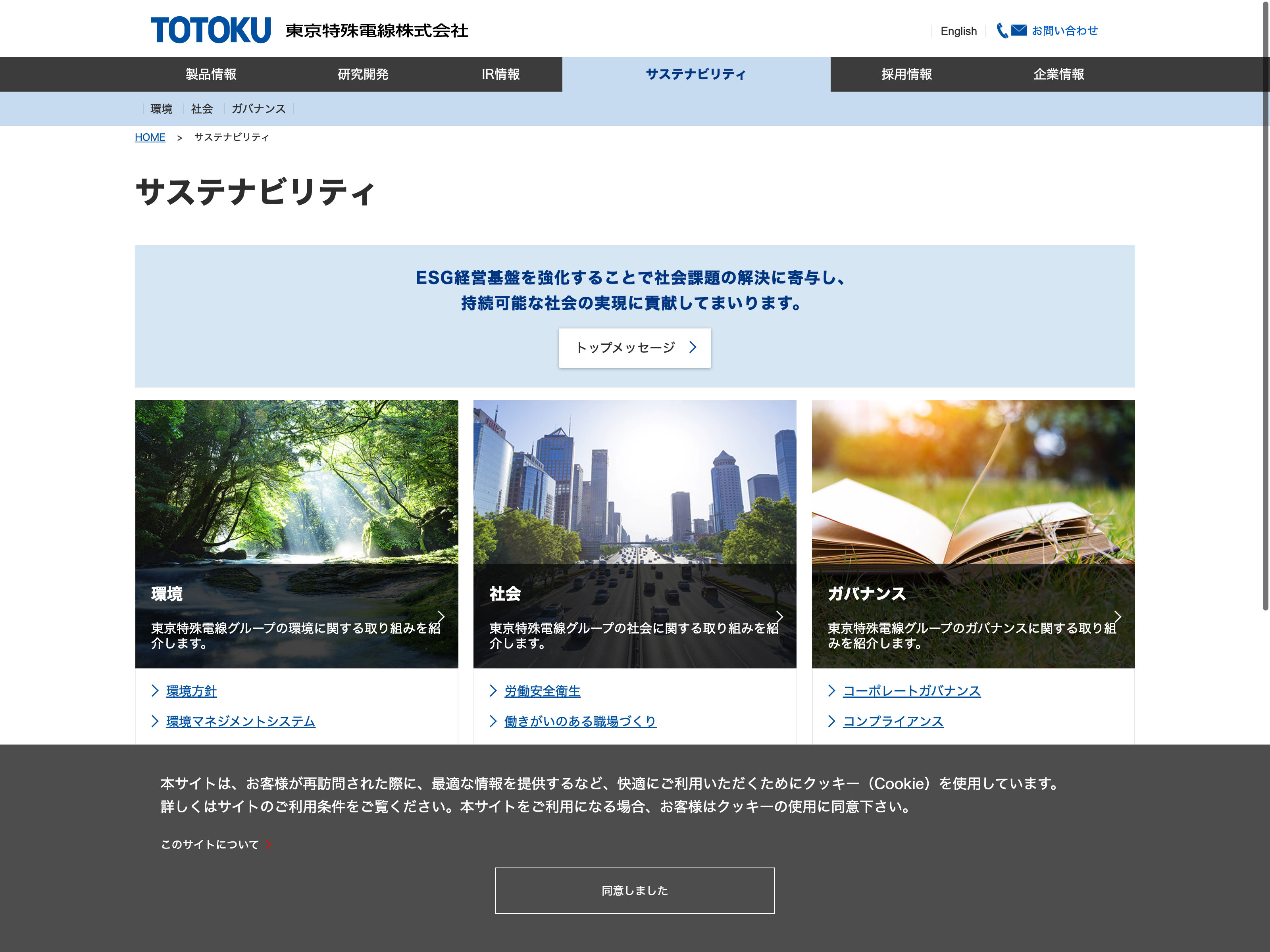
Task: Click the arrow on the 環境 card
Action: 441,617
